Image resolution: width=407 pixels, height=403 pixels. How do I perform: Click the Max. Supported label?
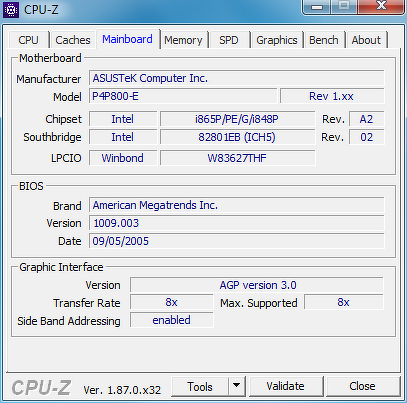coord(259,303)
